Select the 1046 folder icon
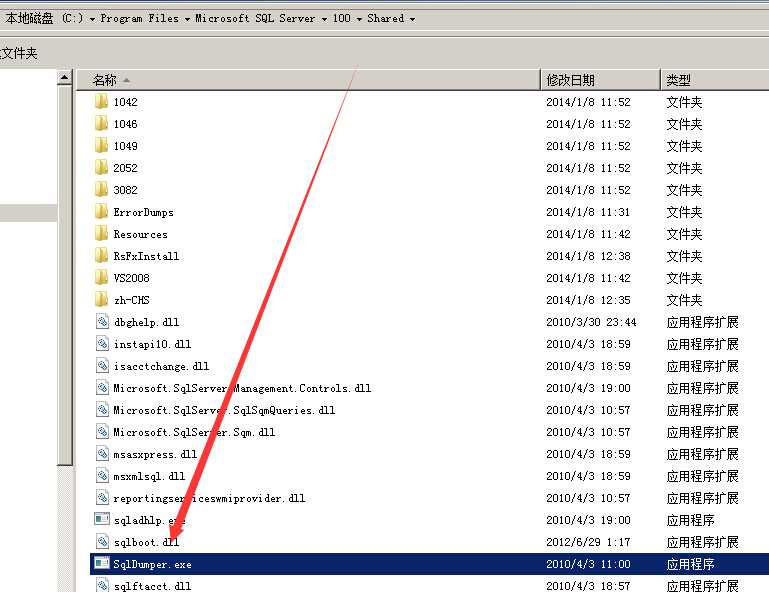 click(x=101, y=124)
